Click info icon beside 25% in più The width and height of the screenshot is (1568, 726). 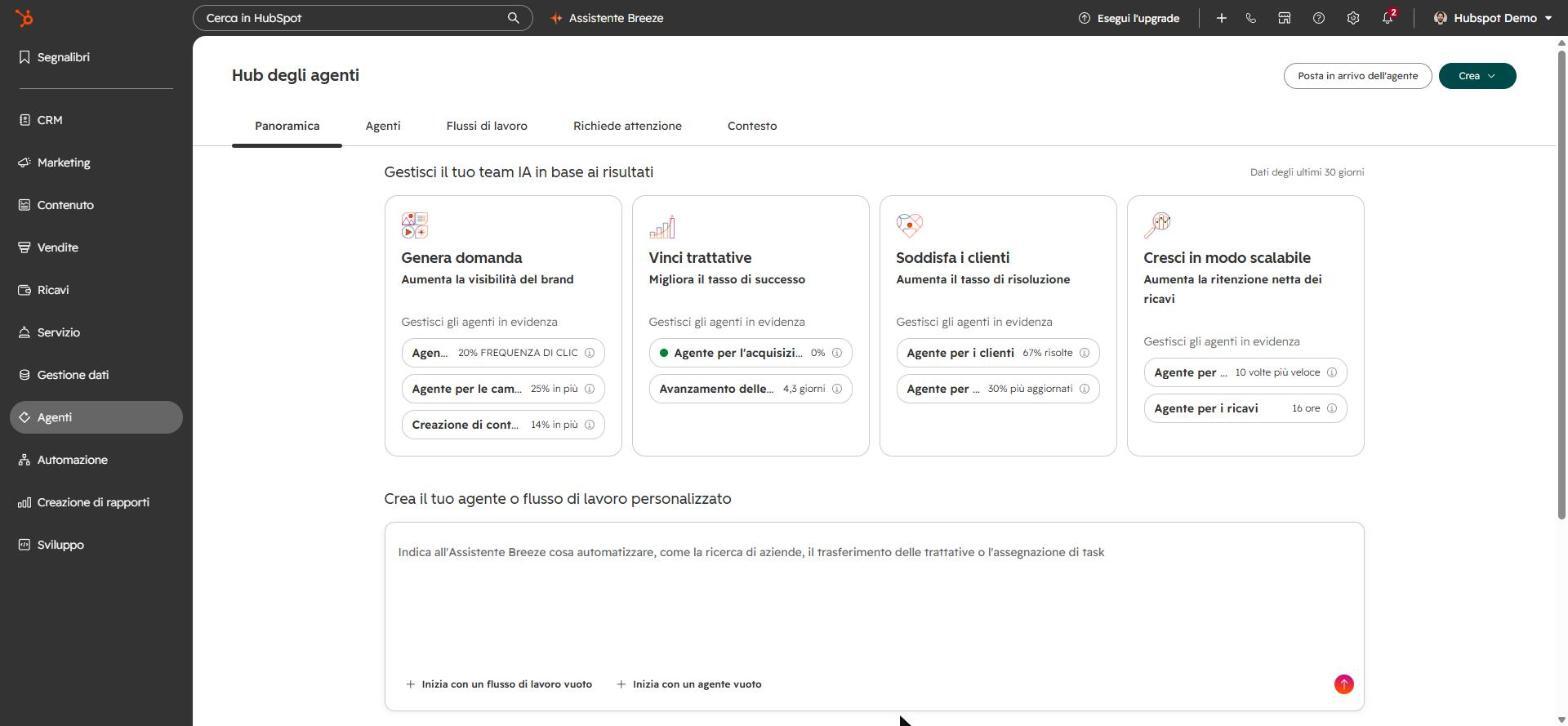click(x=589, y=389)
